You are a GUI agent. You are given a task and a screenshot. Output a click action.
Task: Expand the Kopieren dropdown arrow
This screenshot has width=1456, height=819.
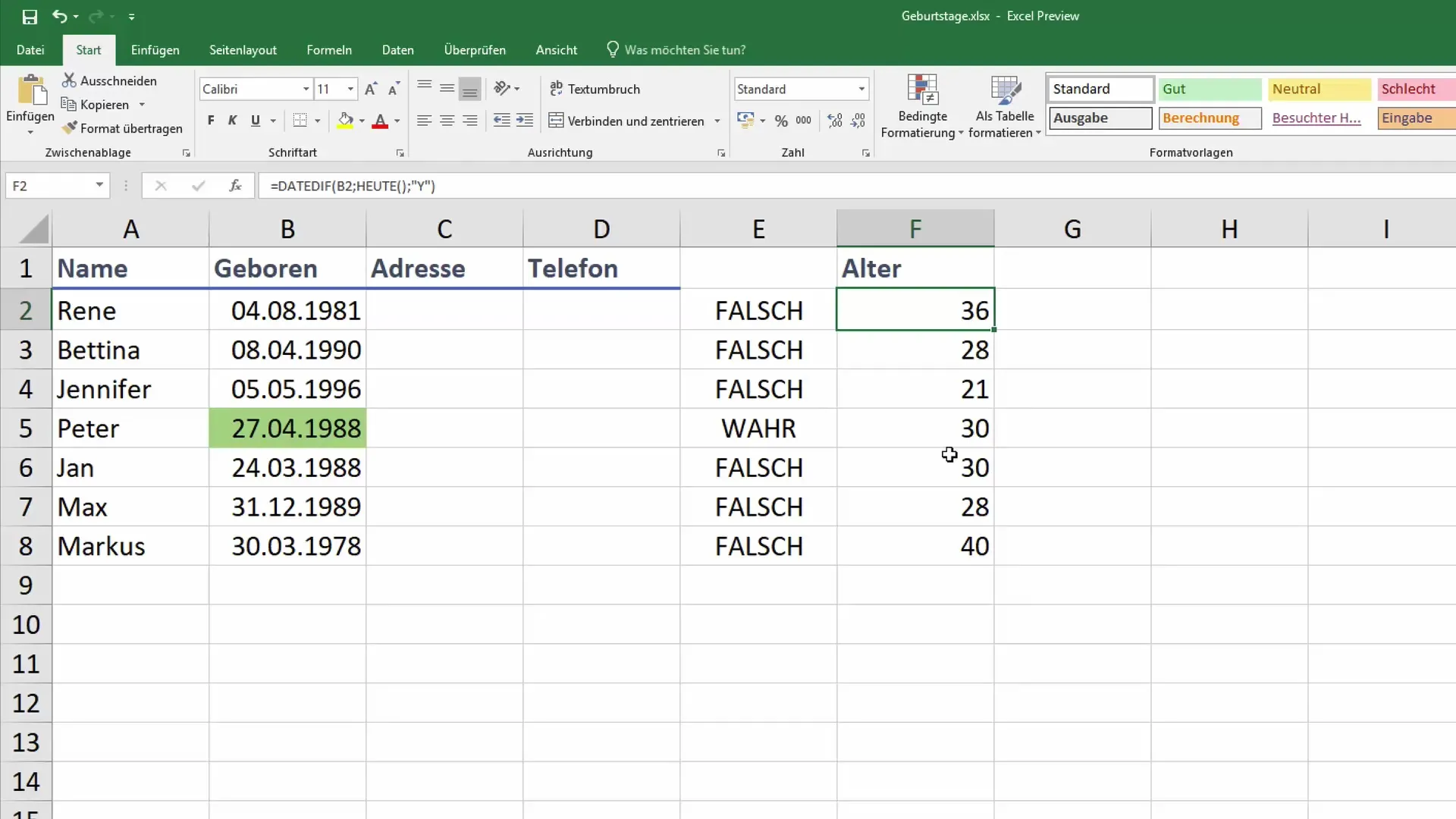pos(142,105)
